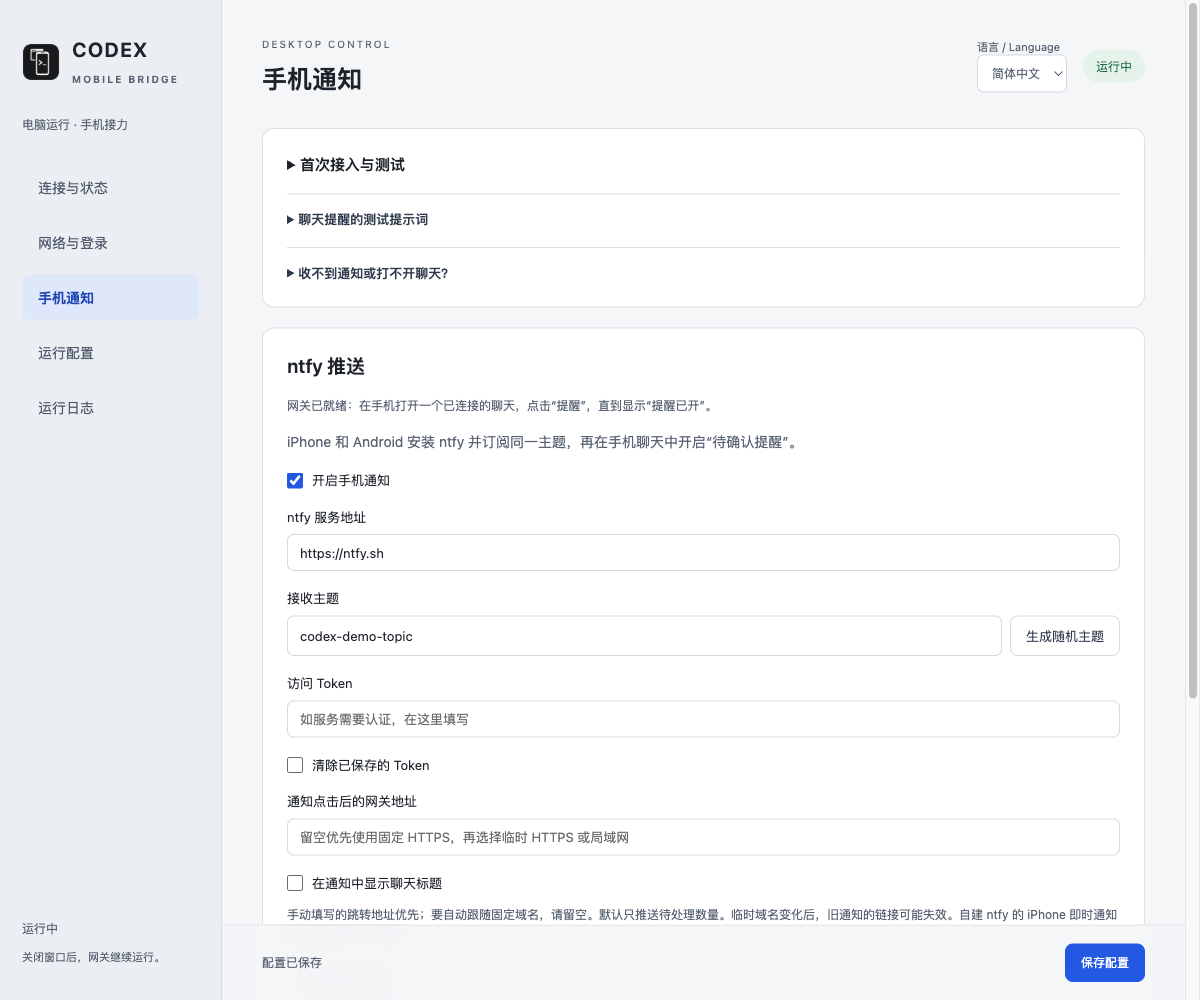Viewport: 1200px width, 1000px height.
Task: Uncheck the 开启手机通知 checkbox
Action: coord(295,480)
